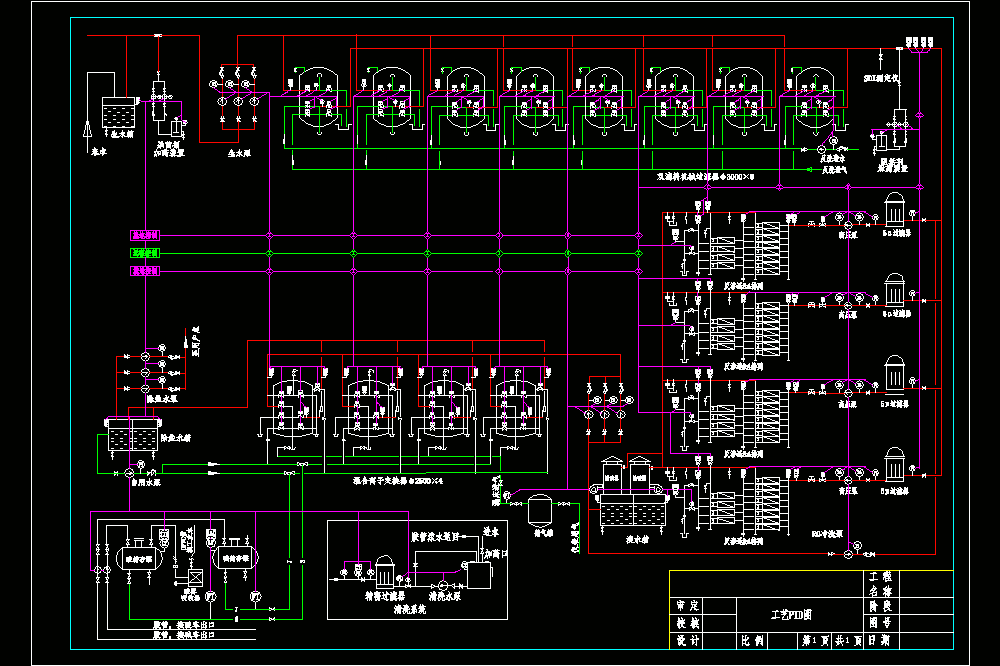Select the 清洗系统 label text
The width and height of the screenshot is (1000, 666).
[409, 609]
